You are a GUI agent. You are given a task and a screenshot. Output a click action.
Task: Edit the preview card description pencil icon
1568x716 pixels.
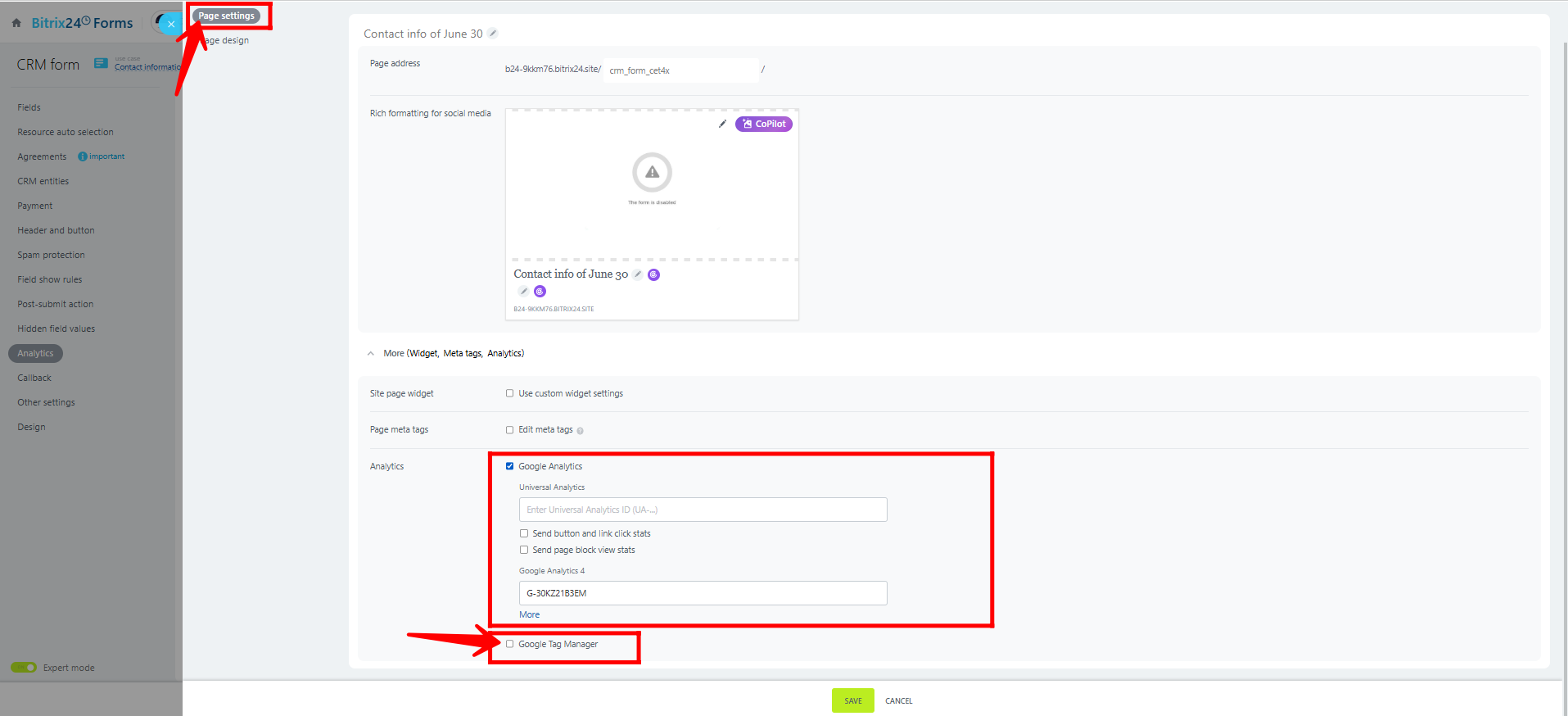click(523, 292)
